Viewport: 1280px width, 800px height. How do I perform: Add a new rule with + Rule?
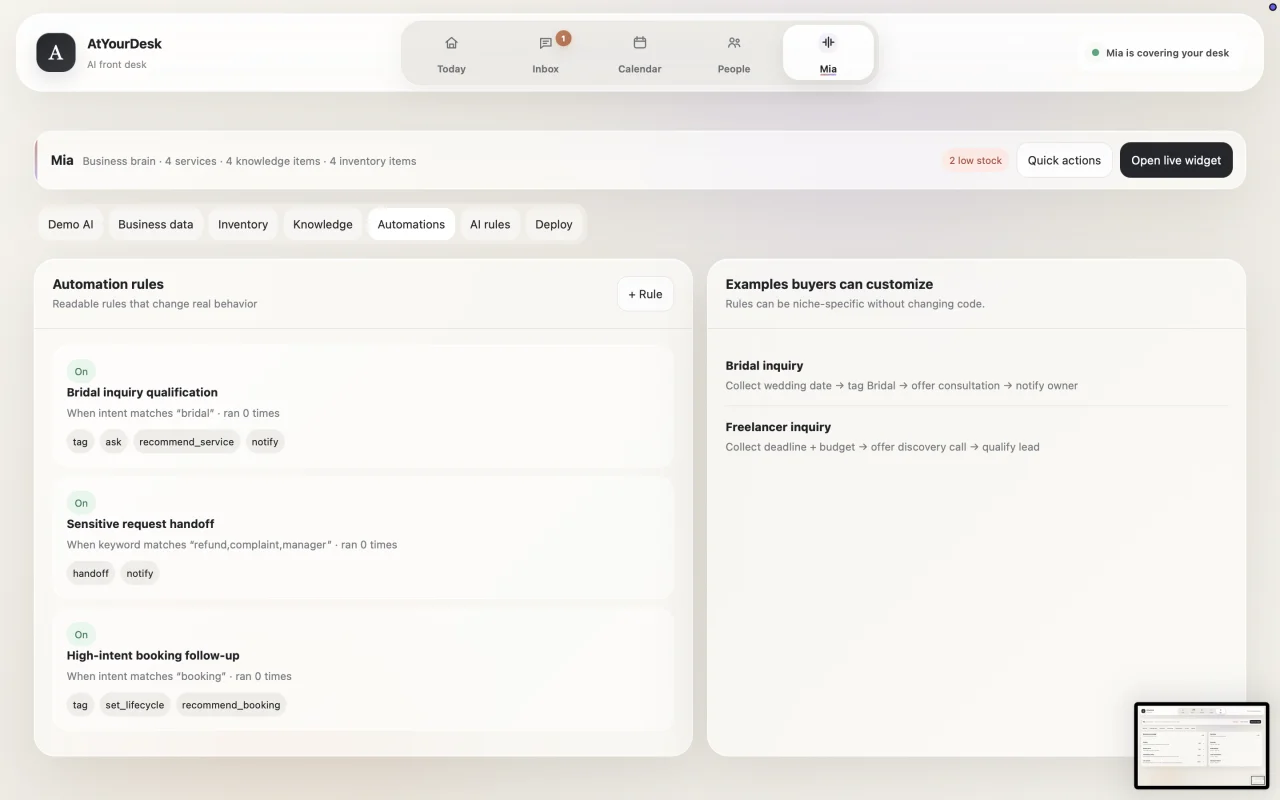(x=645, y=294)
